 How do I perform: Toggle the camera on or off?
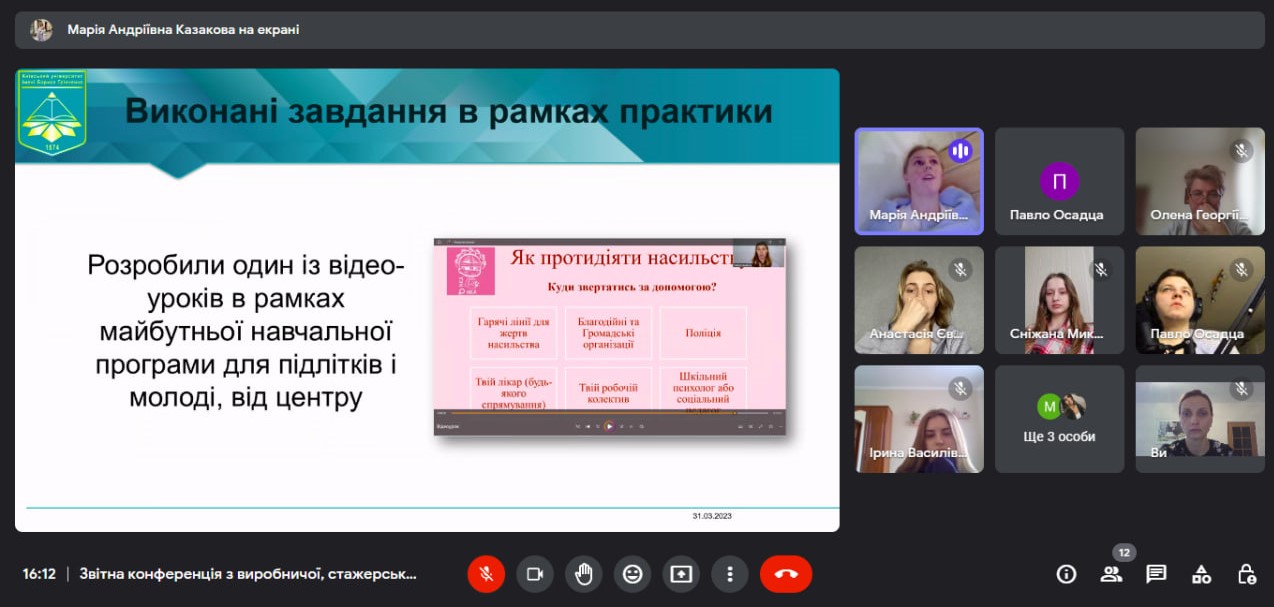535,574
